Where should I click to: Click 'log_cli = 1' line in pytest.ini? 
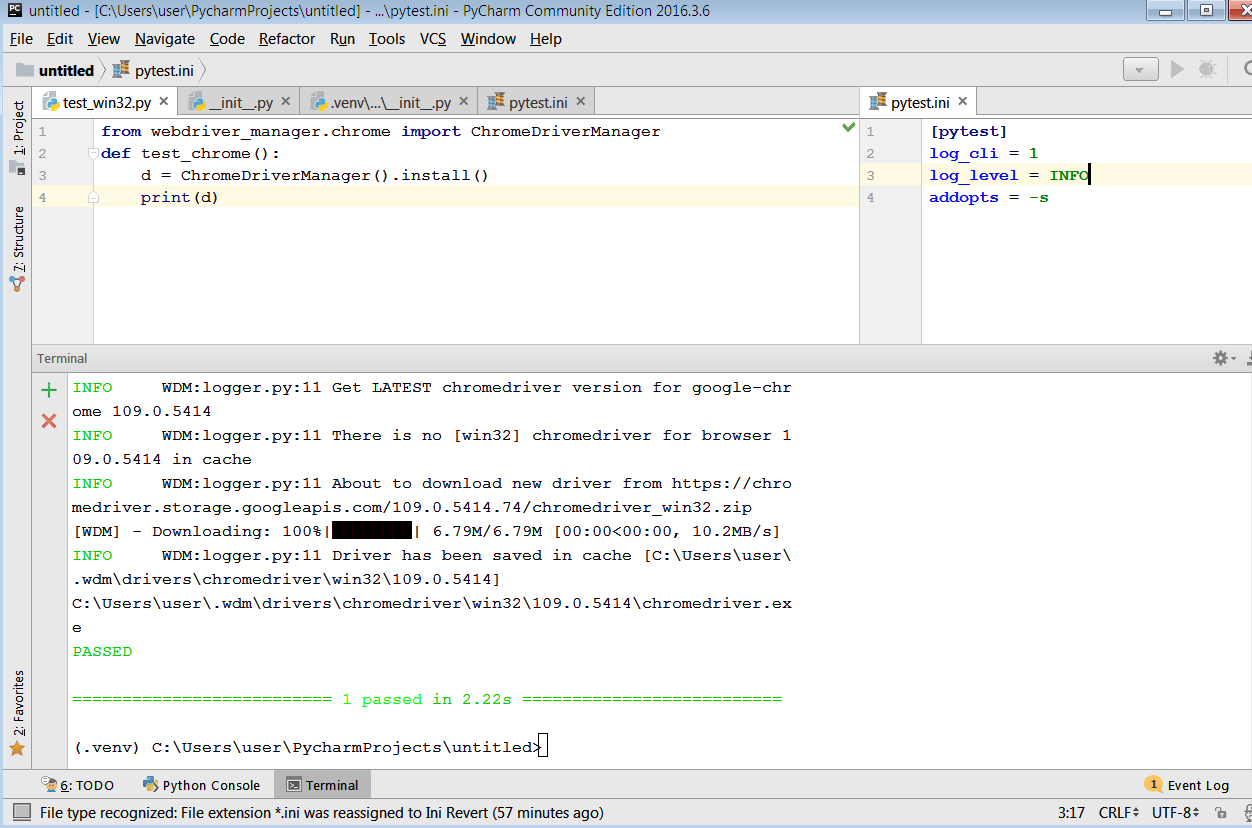click(x=984, y=153)
